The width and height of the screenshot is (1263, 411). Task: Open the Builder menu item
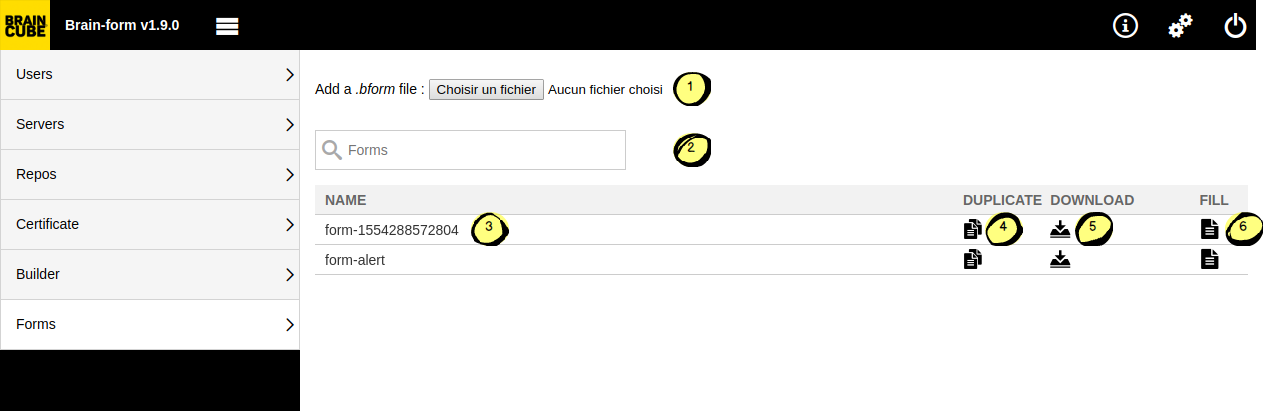[150, 274]
